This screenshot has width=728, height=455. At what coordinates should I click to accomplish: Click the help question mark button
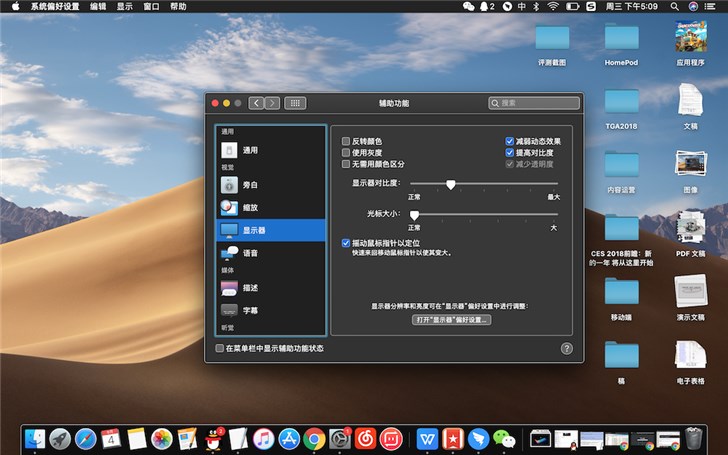click(x=566, y=348)
